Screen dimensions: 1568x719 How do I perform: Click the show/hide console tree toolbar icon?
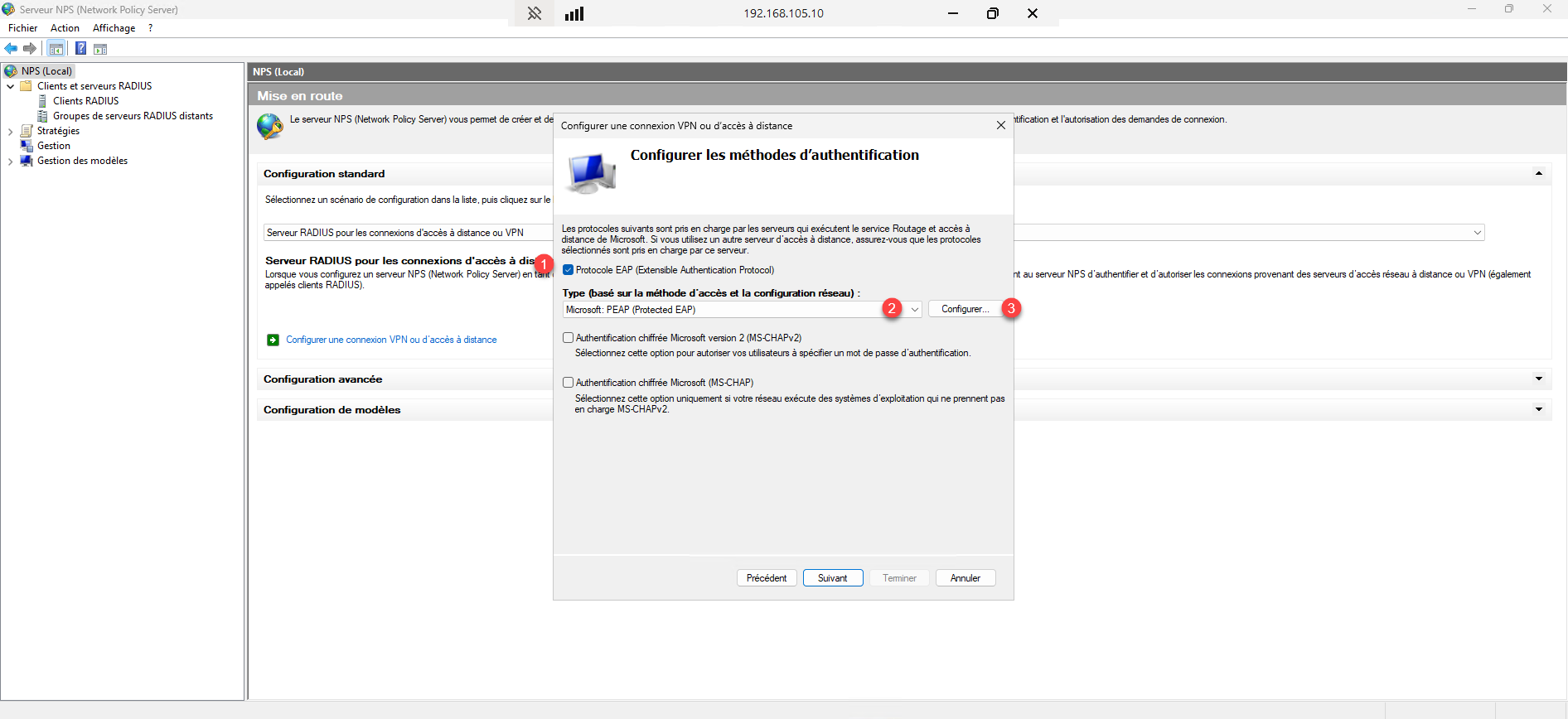click(x=56, y=49)
